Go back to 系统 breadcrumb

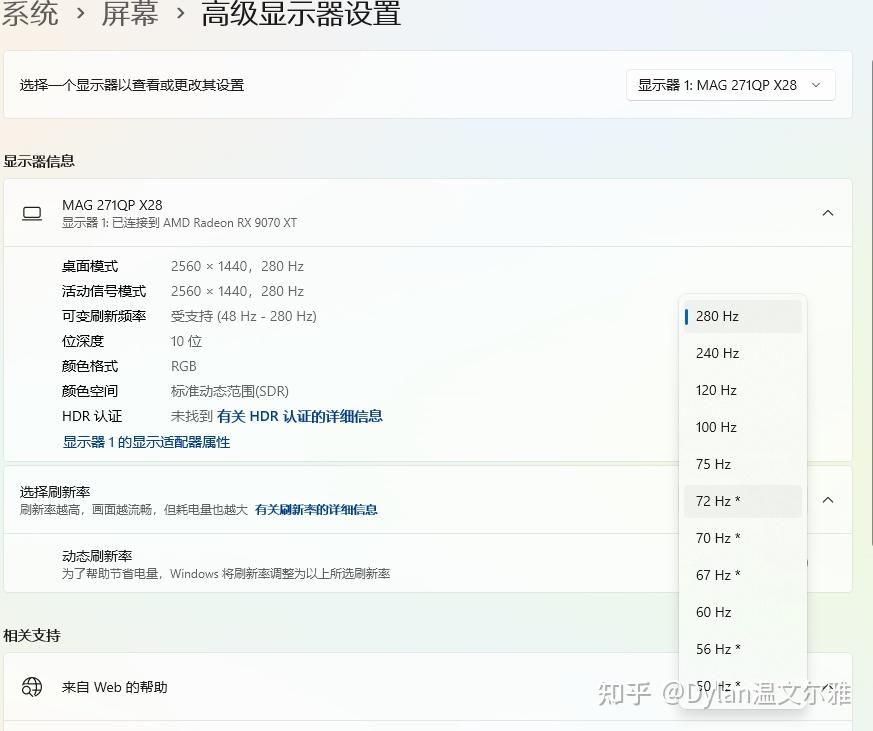[30, 13]
